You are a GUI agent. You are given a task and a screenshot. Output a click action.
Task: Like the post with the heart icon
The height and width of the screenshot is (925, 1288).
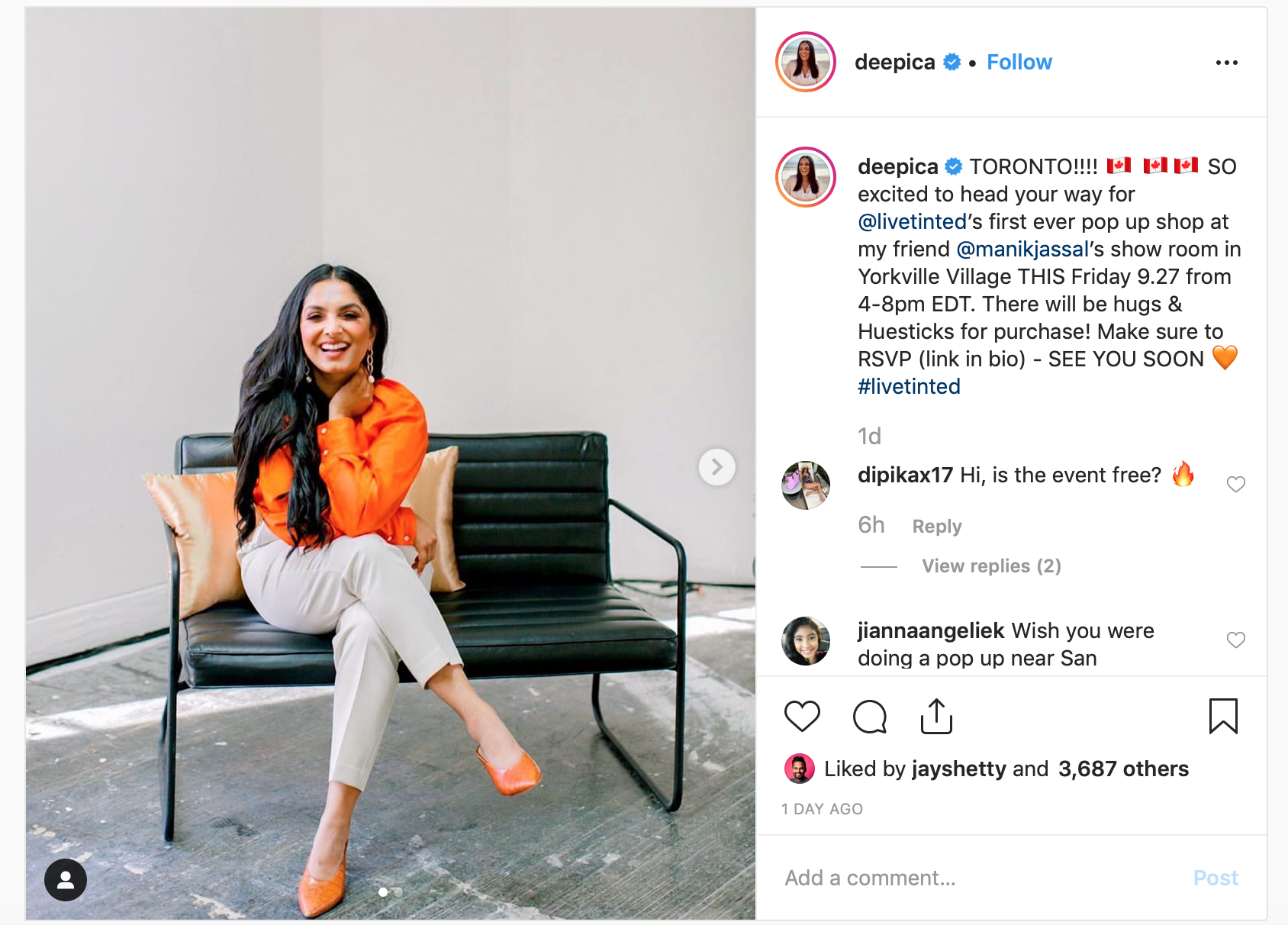pos(802,716)
